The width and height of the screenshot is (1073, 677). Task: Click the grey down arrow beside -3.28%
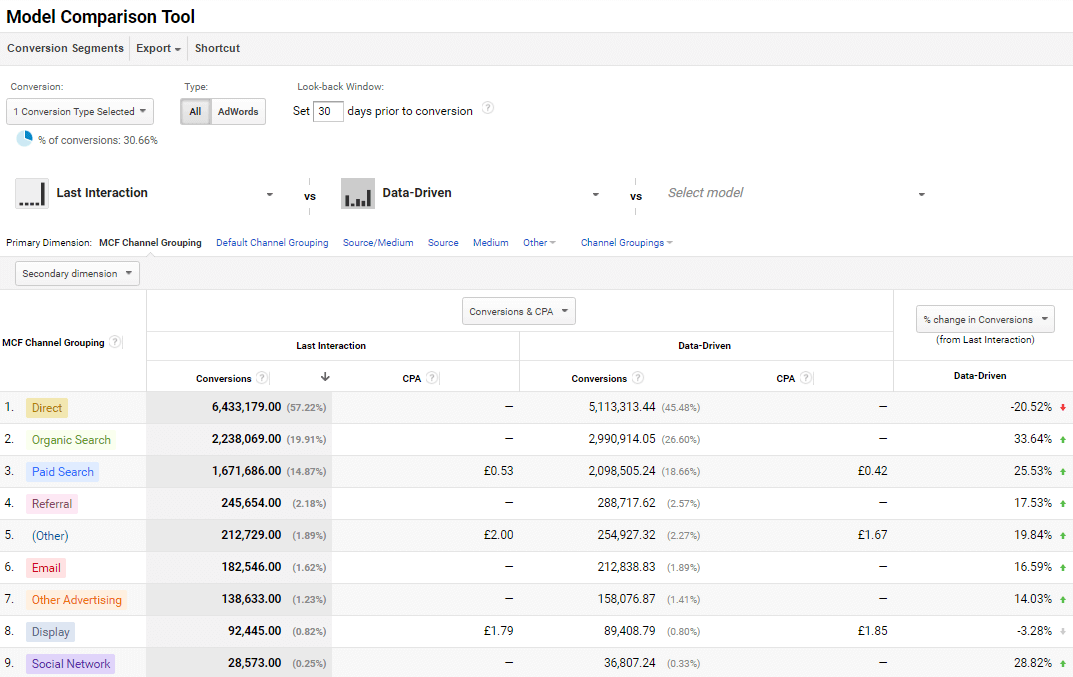[1063, 632]
